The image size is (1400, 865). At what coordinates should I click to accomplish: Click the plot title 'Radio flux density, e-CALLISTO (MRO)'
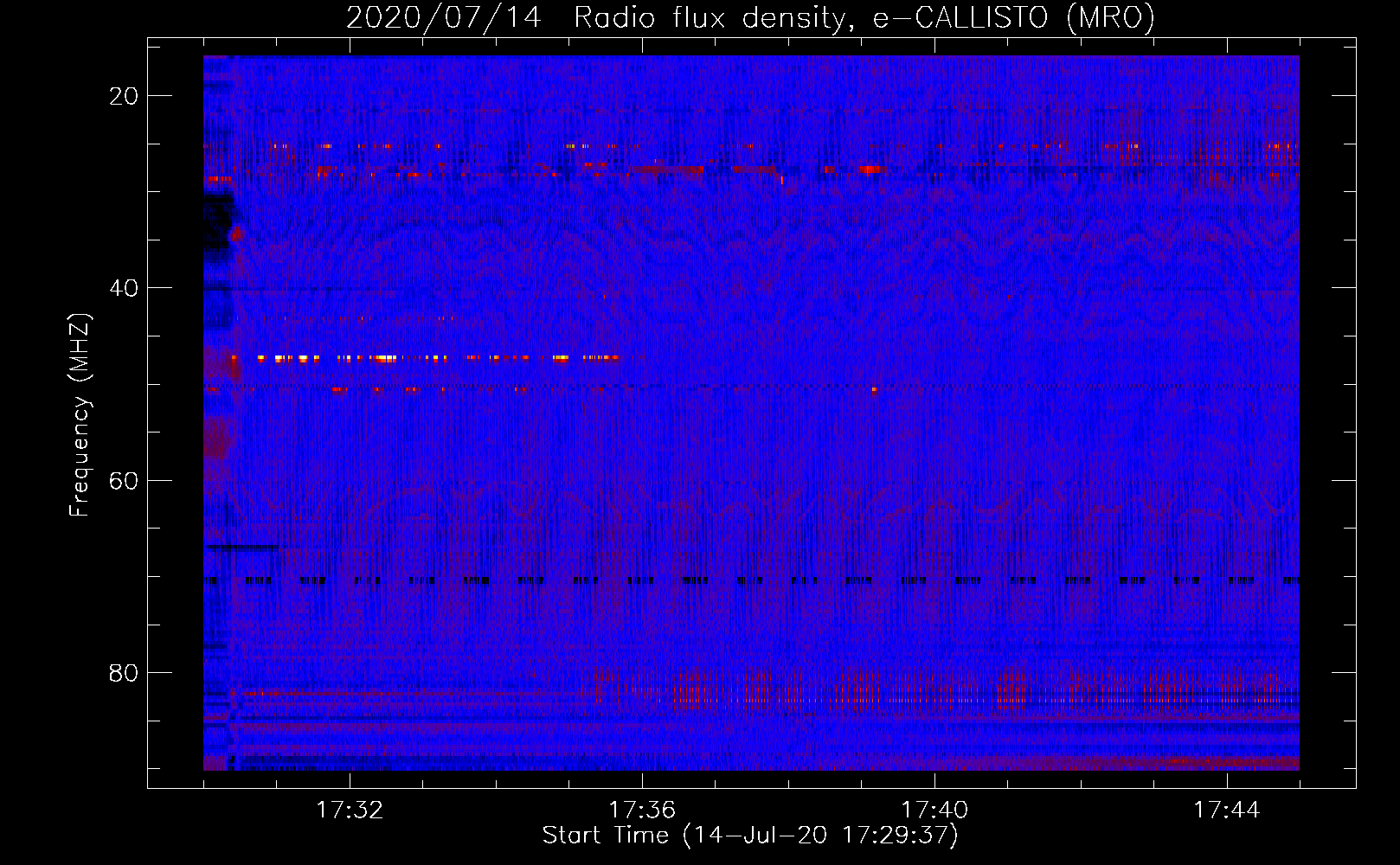tap(864, 17)
